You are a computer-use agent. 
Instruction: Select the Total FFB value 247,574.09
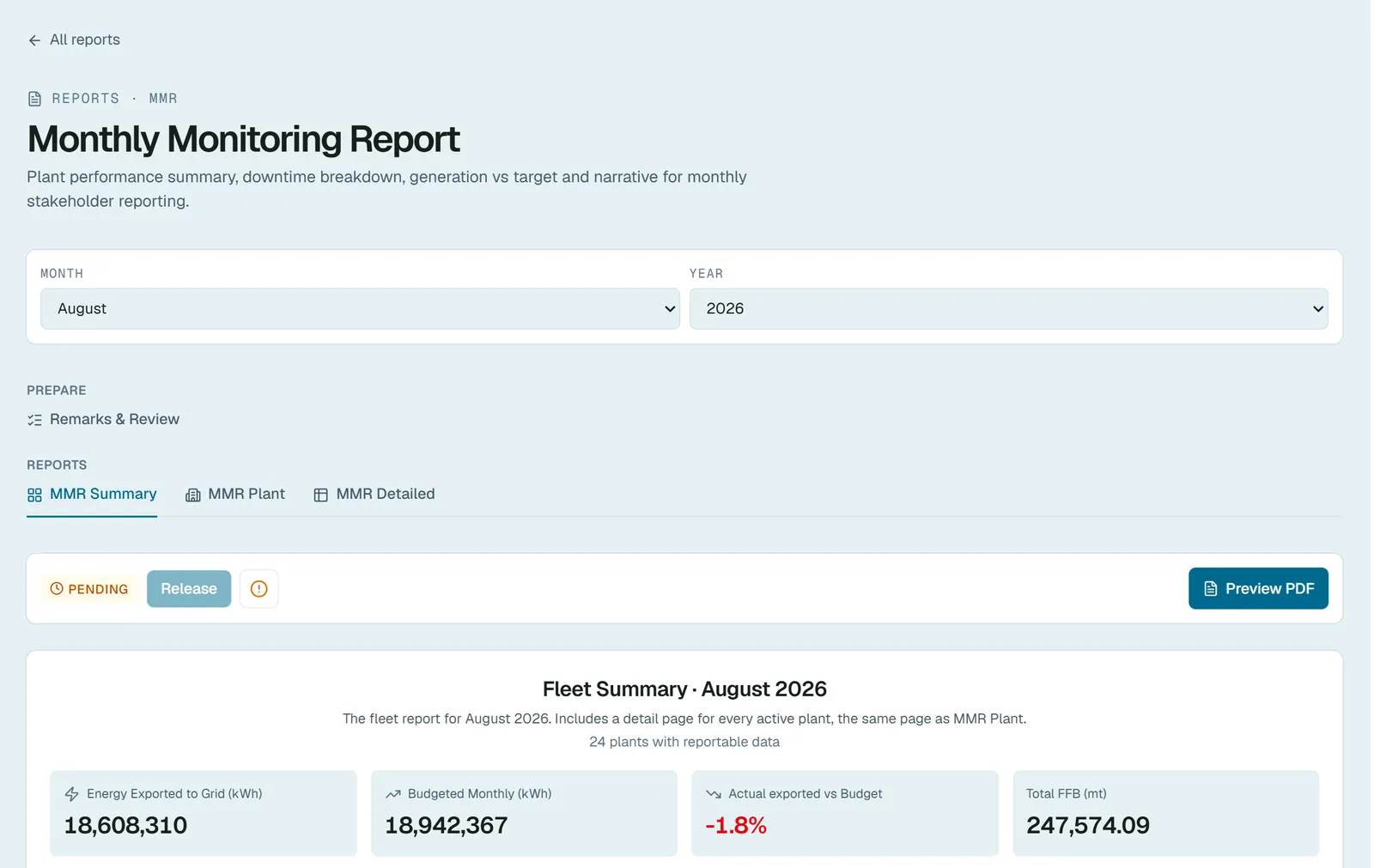point(1088,826)
